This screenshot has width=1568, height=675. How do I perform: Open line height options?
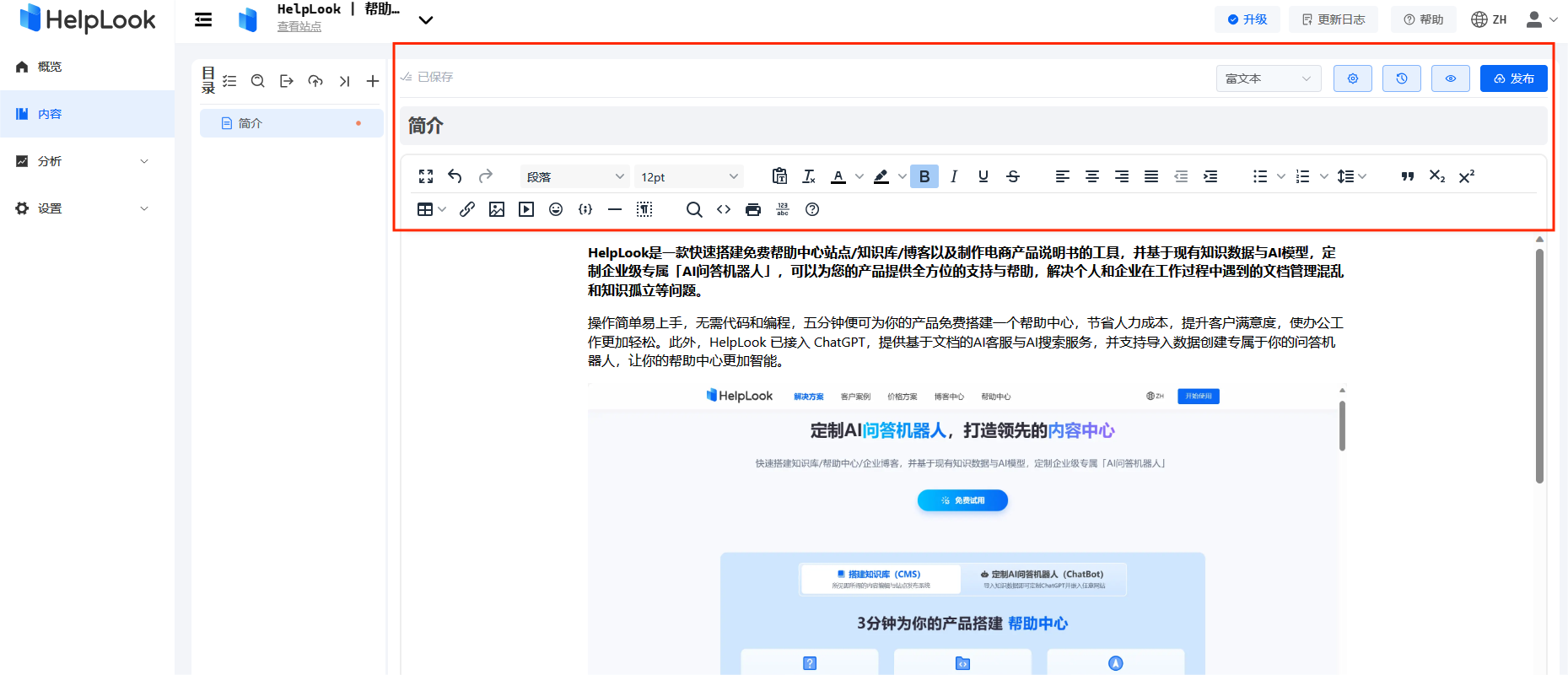[x=1351, y=176]
